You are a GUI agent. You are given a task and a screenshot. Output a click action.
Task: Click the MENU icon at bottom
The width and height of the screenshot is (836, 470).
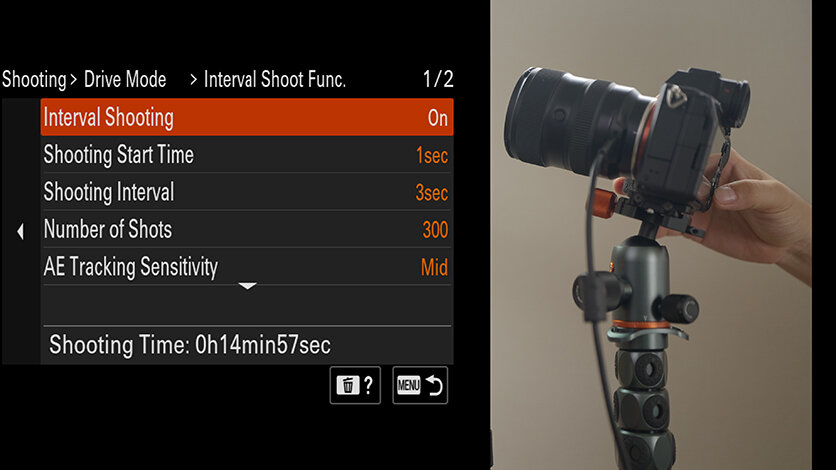409,385
